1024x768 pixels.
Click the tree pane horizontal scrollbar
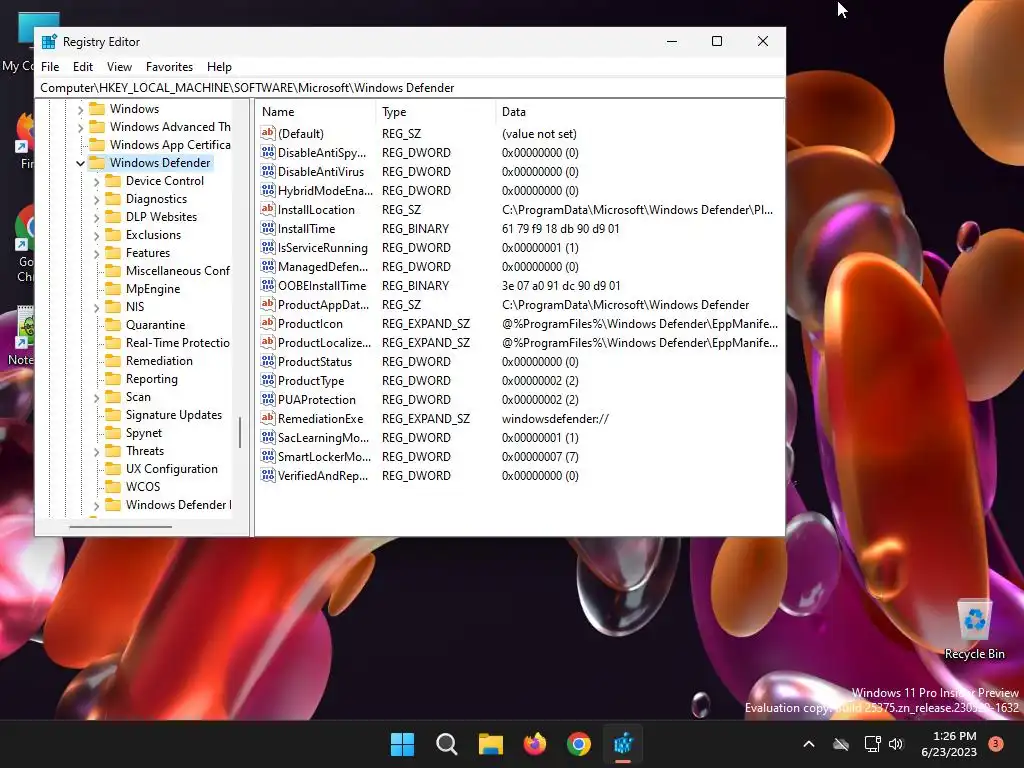click(x=121, y=526)
